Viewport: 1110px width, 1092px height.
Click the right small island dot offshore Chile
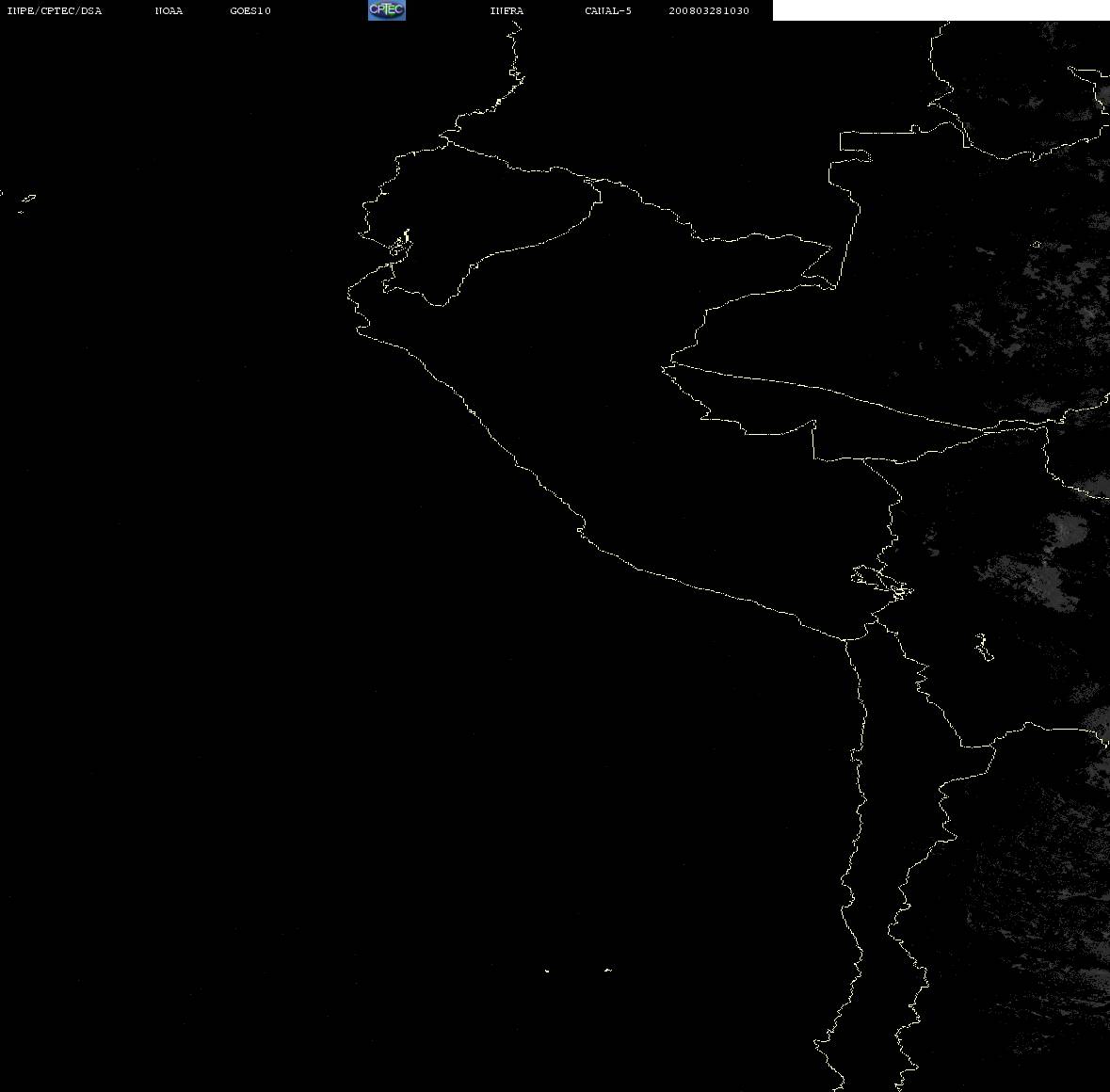pyautogui.click(x=608, y=970)
